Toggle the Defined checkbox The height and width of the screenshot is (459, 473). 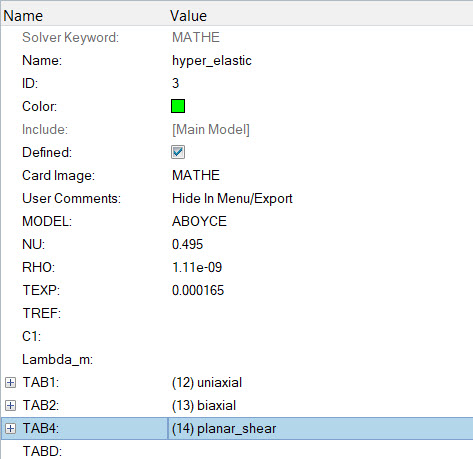click(x=178, y=152)
